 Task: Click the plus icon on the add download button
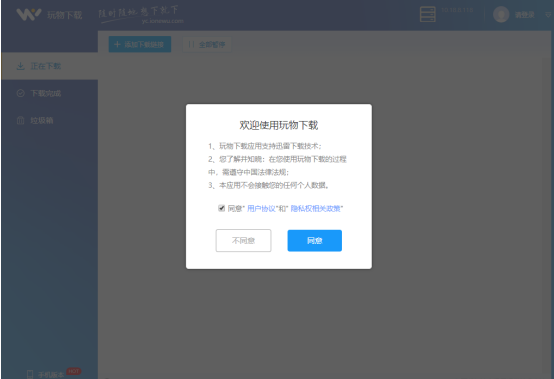[118, 44]
